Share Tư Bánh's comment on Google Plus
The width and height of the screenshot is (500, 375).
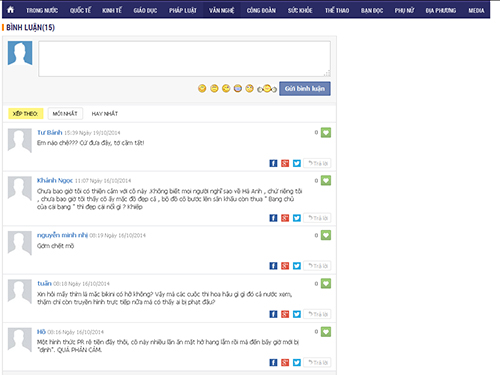[x=285, y=163]
